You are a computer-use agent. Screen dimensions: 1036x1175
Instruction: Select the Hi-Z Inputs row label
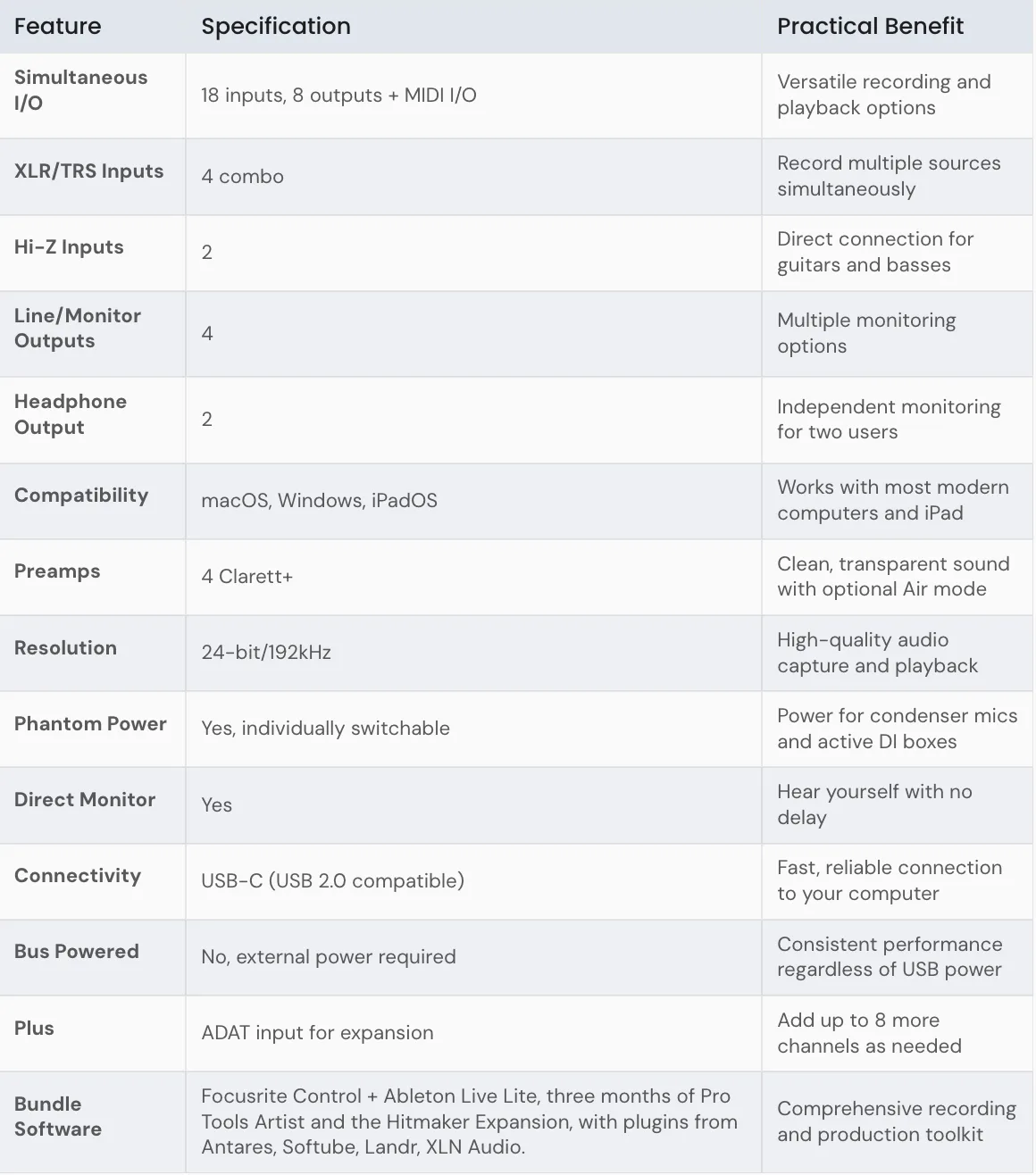point(69,247)
